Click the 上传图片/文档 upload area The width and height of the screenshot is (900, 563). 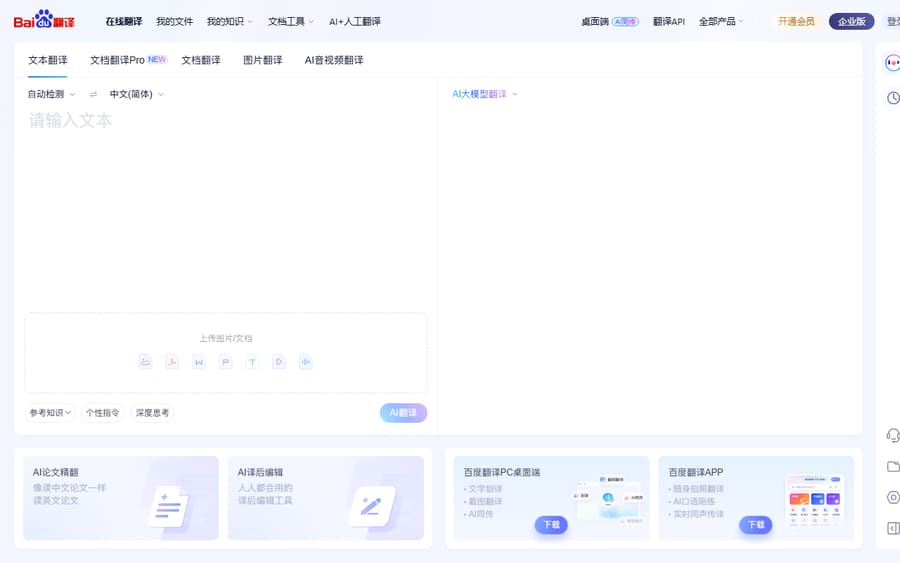pos(226,352)
